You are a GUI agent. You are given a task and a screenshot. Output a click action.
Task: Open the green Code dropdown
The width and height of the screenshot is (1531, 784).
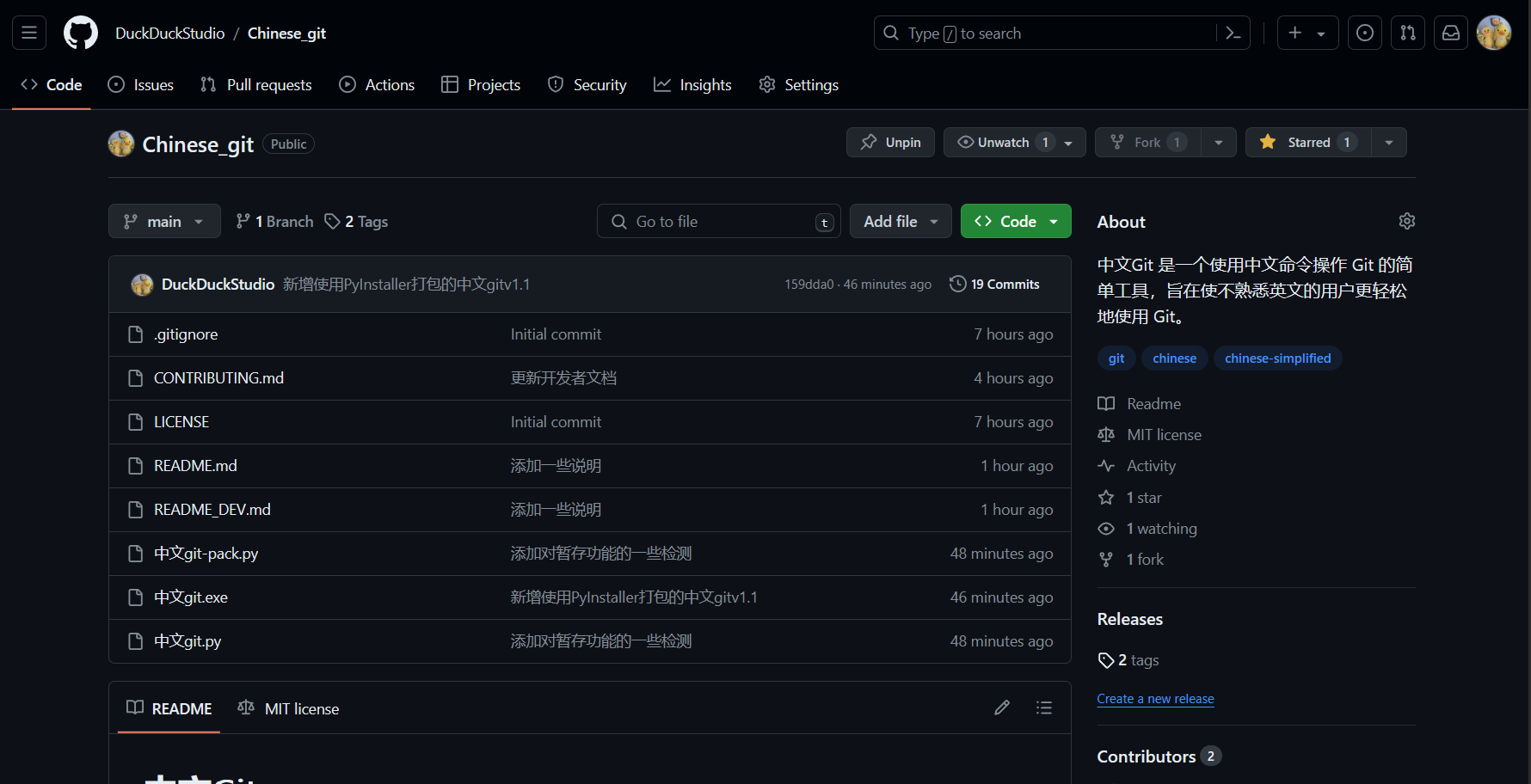pyautogui.click(x=1016, y=221)
